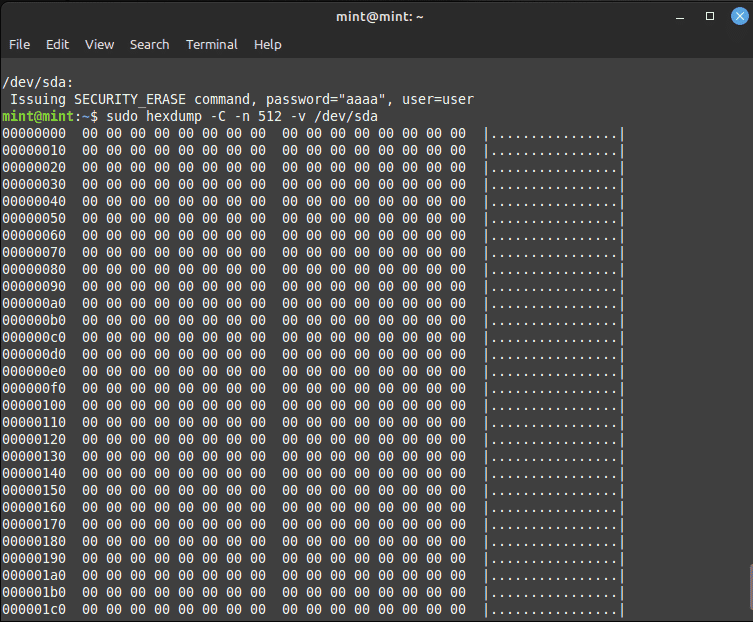Click offset 000000f0 in hexdump

[x=34, y=389]
